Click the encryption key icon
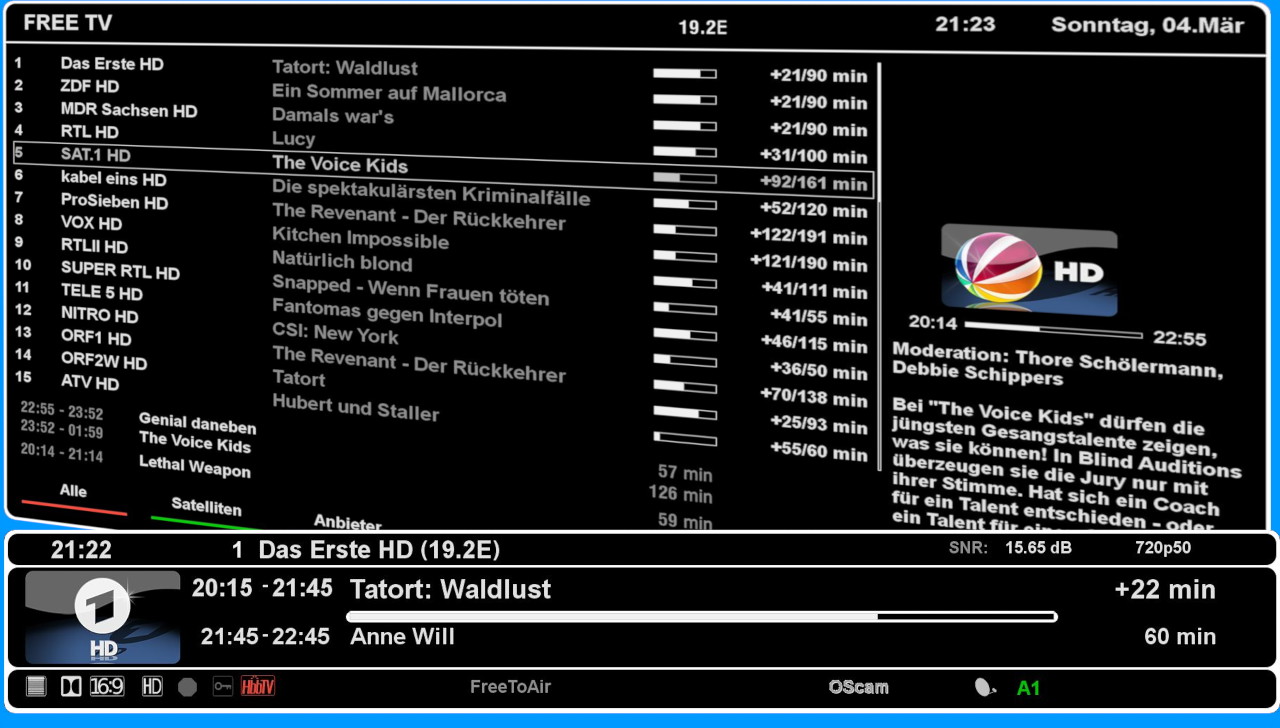 (222, 687)
